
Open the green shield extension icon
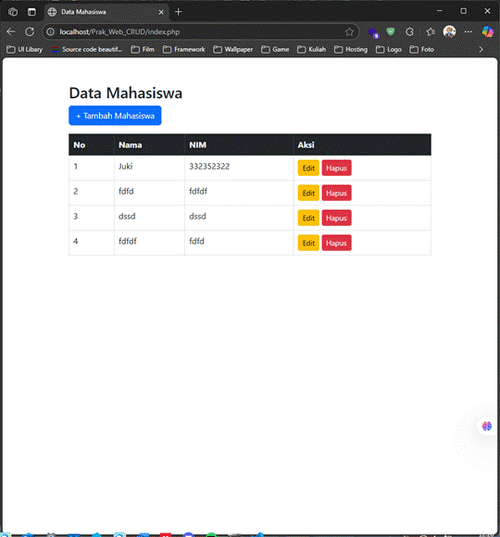tap(390, 32)
